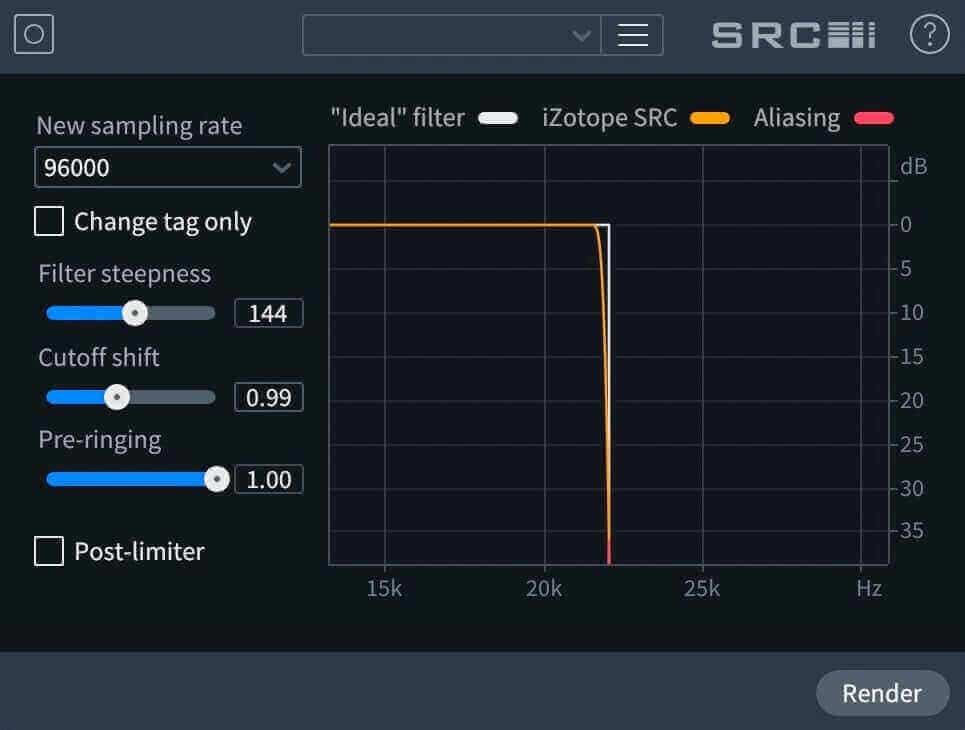Click the "Ideal" filter legend label

point(398,118)
